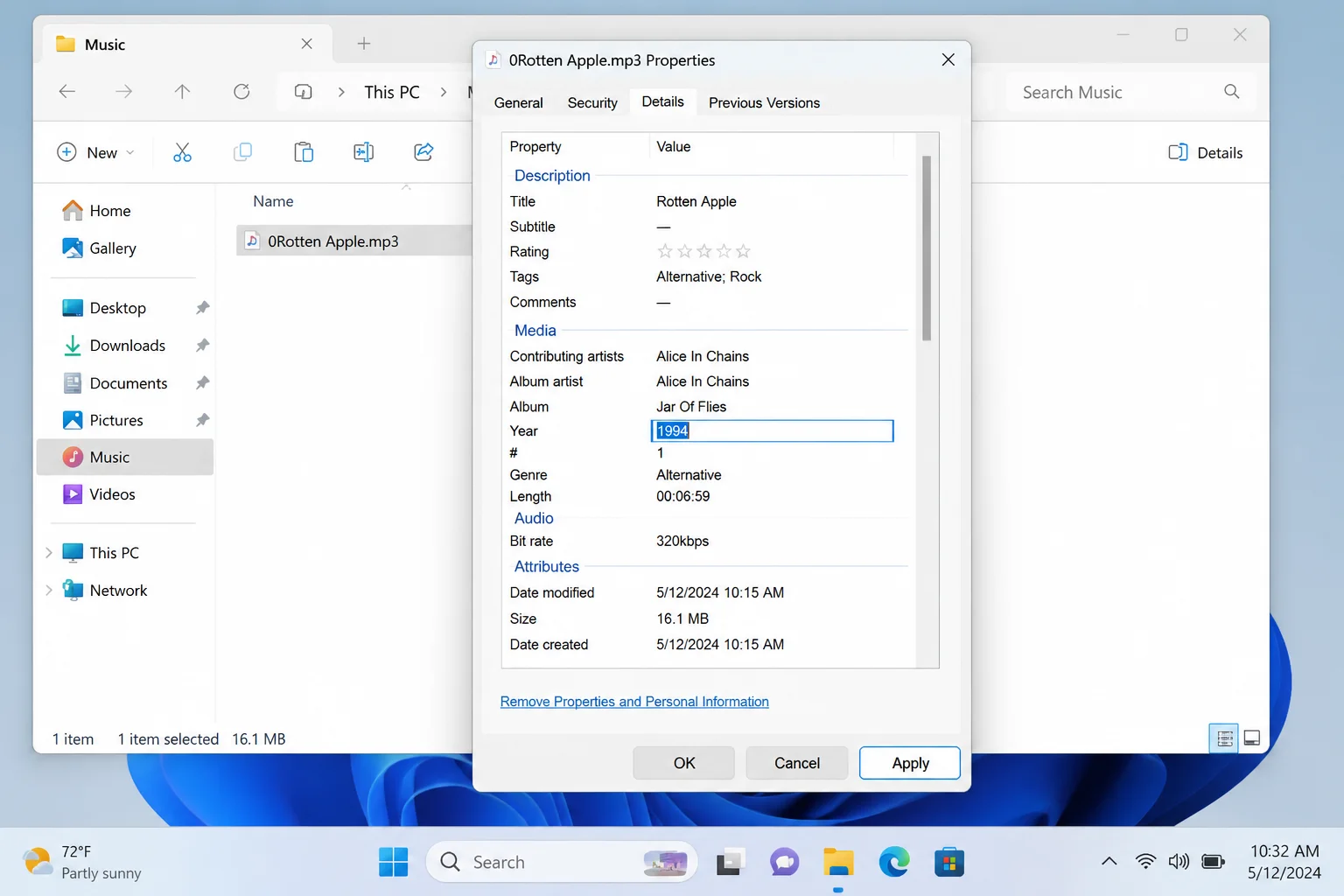Click the Rename icon in toolbar
The height and width of the screenshot is (896, 1344).
pyautogui.click(x=363, y=152)
